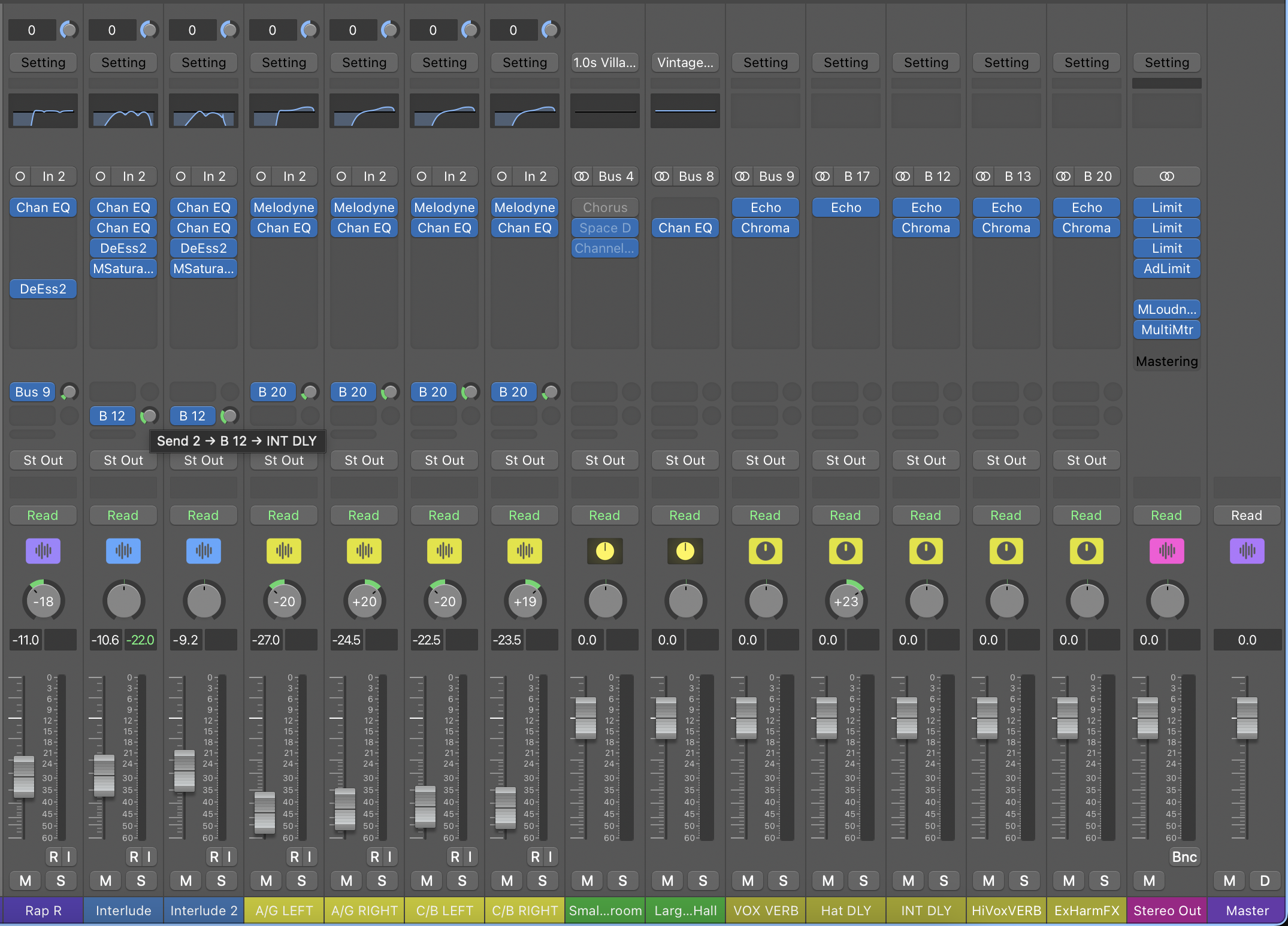Click the yellow waveform icon on A/G LEFT
This screenshot has width=1288, height=926.
(284, 550)
